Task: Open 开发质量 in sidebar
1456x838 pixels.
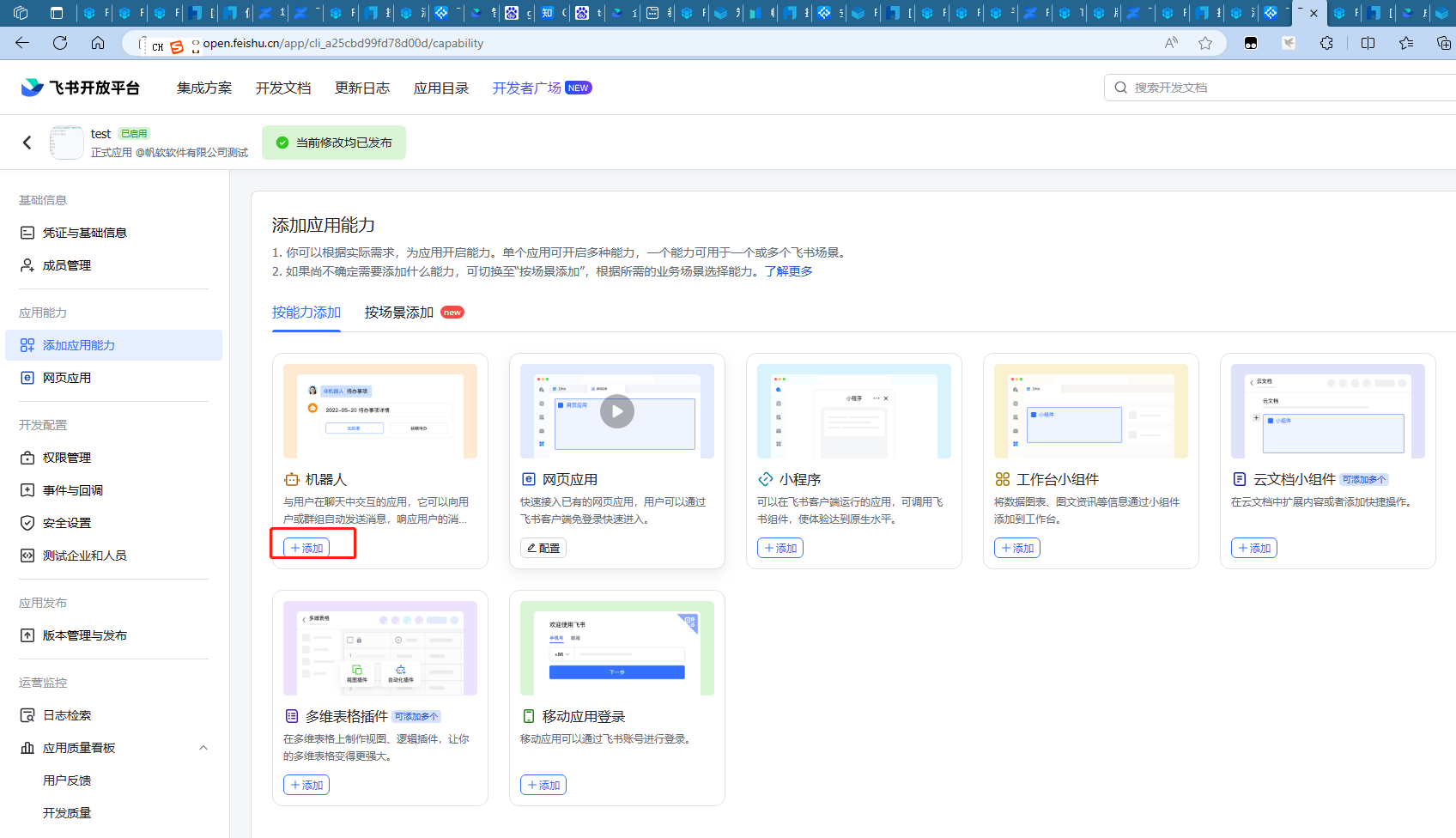Action: pyautogui.click(x=67, y=813)
